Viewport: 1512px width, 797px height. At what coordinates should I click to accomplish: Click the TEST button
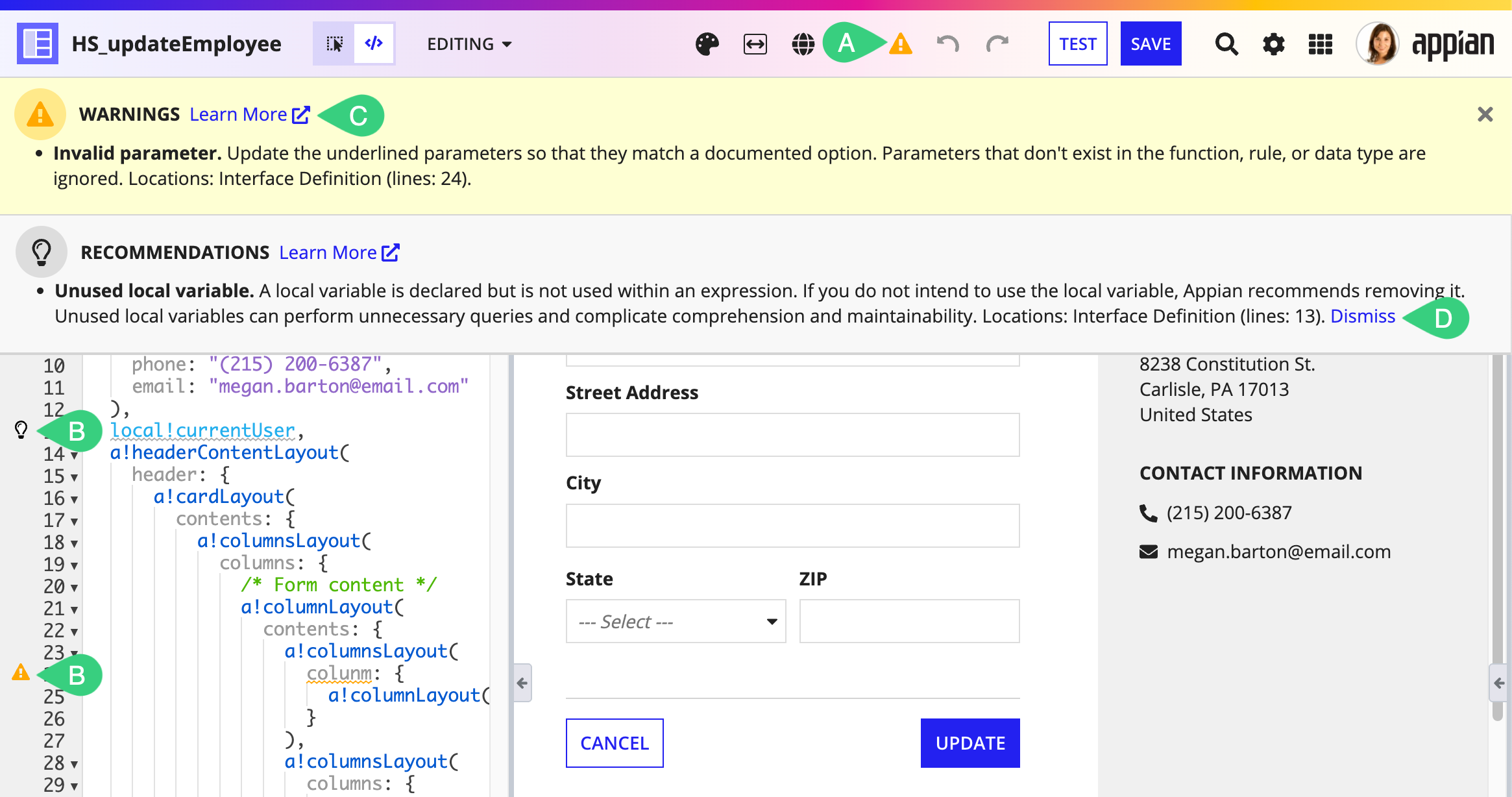click(1078, 43)
